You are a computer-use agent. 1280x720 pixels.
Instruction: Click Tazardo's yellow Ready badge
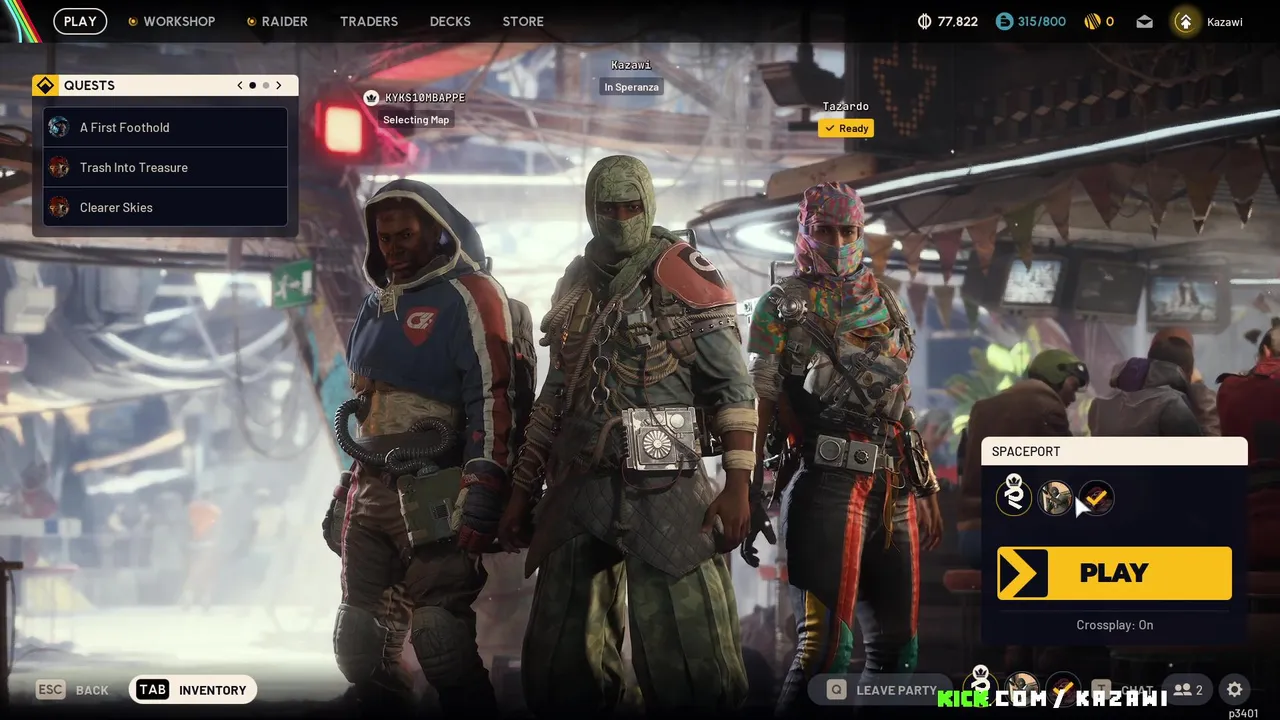click(x=846, y=128)
